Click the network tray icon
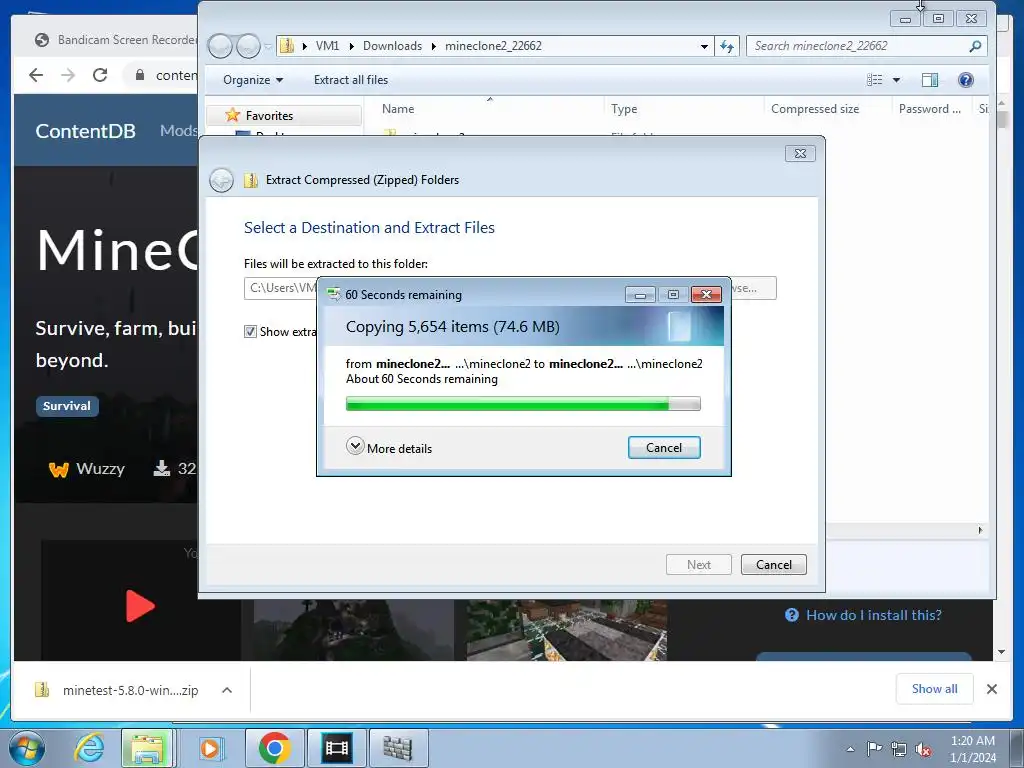The image size is (1024, 768). coord(899,749)
